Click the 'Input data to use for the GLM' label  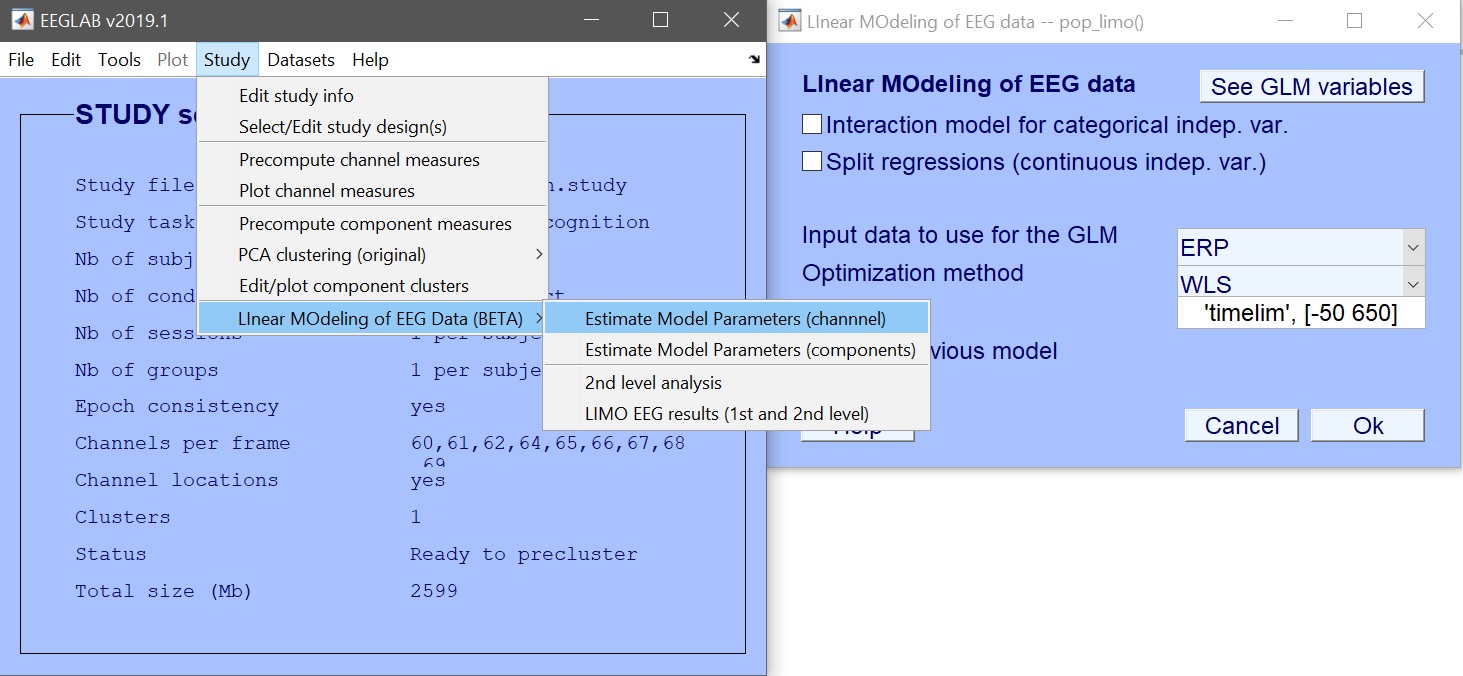point(960,236)
